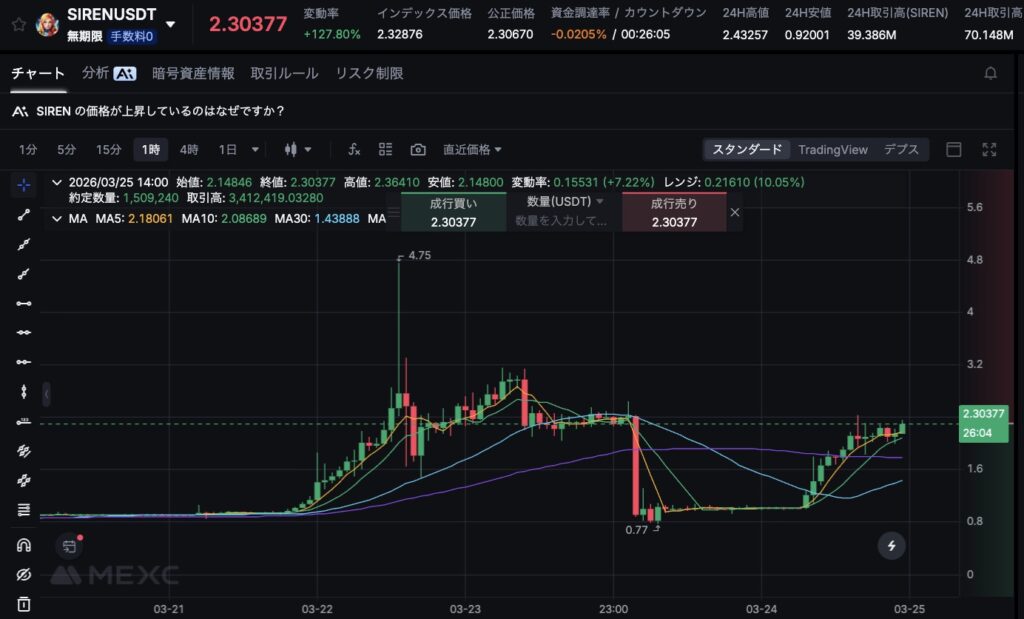The height and width of the screenshot is (619, 1024).
Task: Select the crosshair cursor tool
Action: [24, 185]
